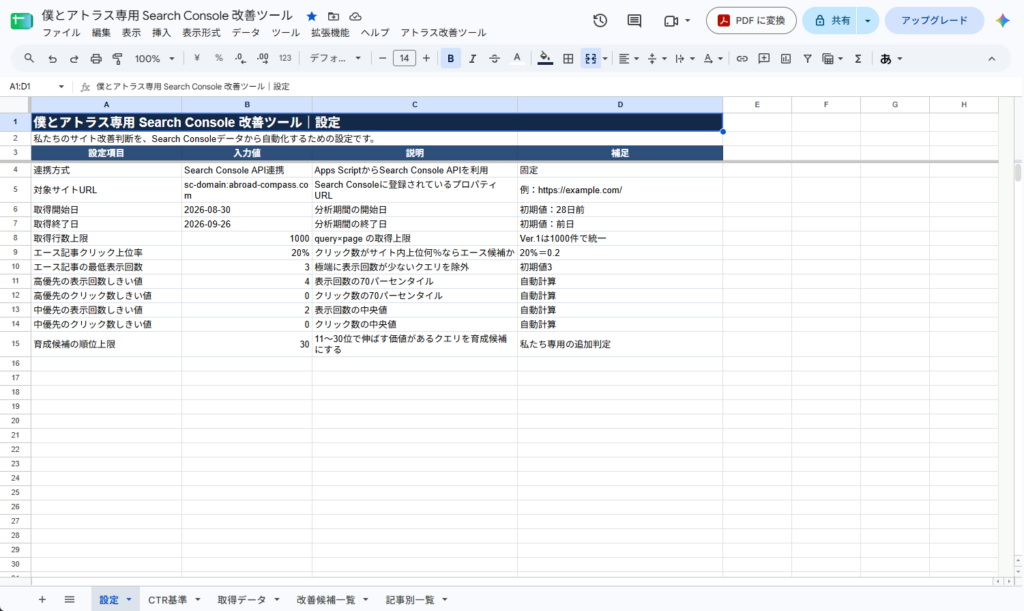Apply percent number format
The image size is (1024, 611).
(x=219, y=58)
